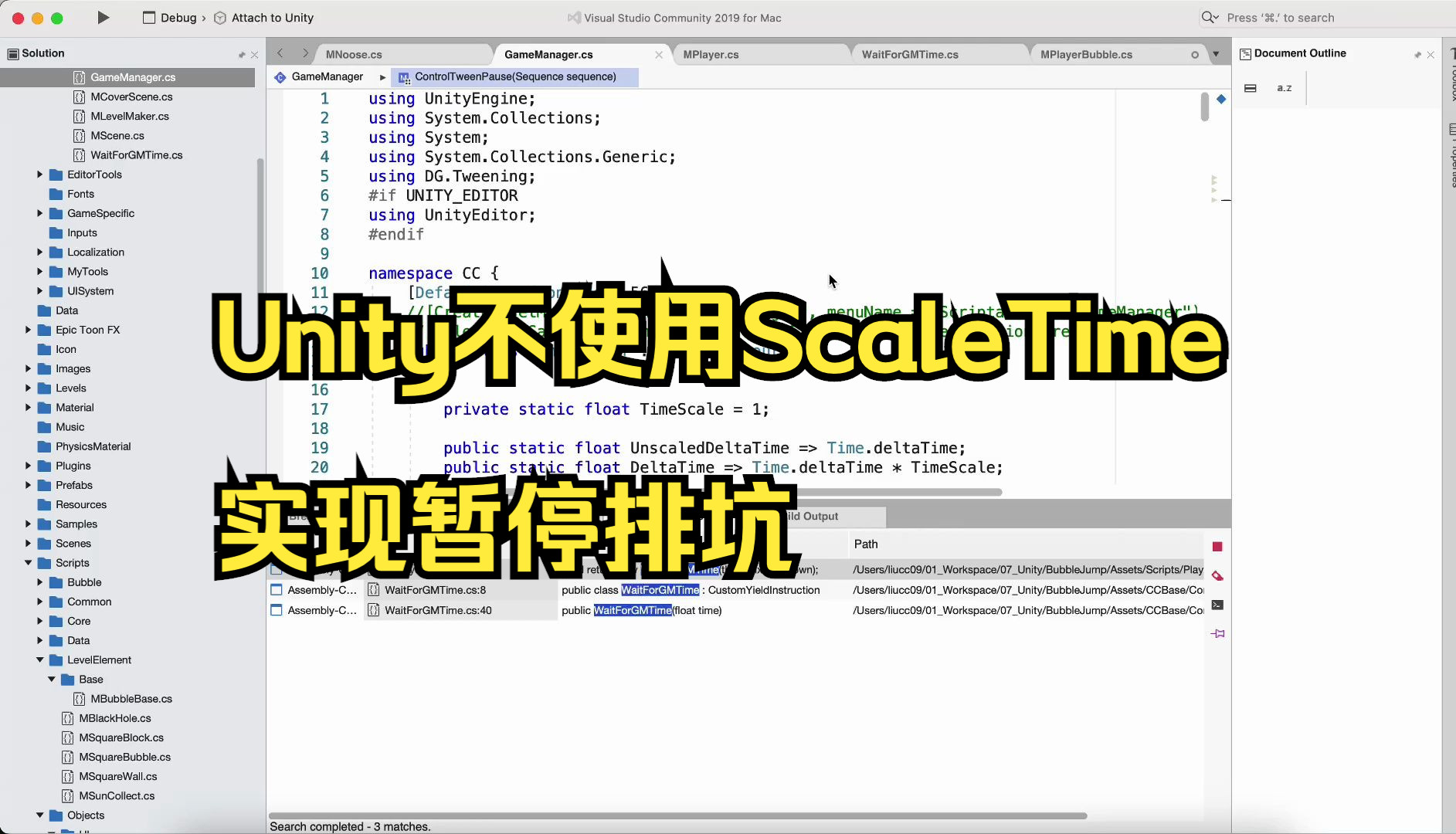Close the Document Outline panel
The width and height of the screenshot is (1456, 834).
[1431, 55]
